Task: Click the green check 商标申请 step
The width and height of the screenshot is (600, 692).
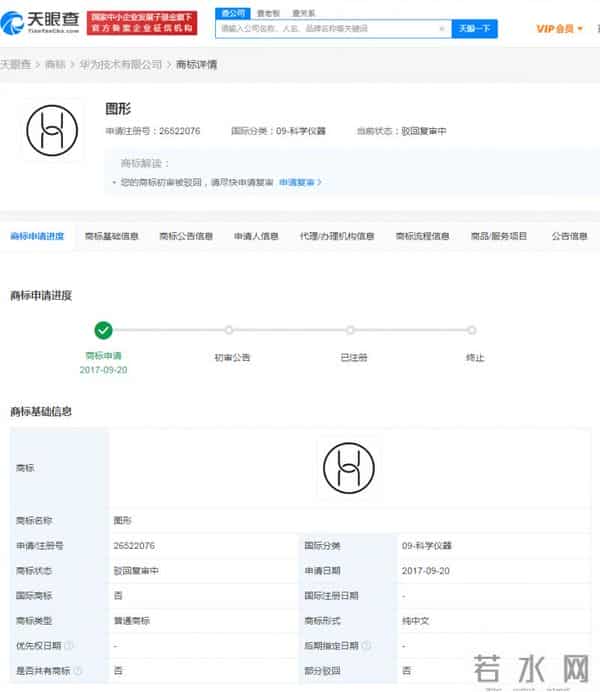Action: [104, 330]
